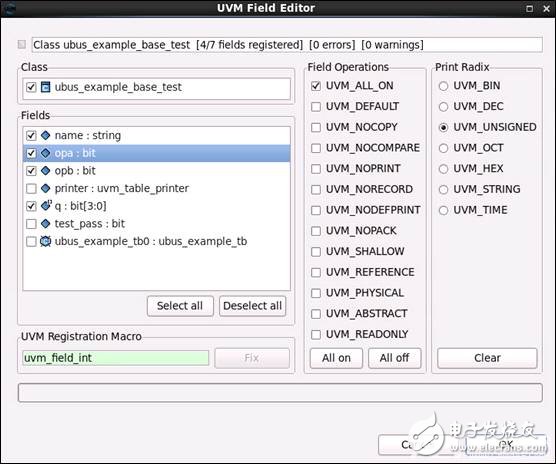Click the class icon beside ubus_example_base_test
The width and height of the screenshot is (556, 464).
click(x=45, y=87)
